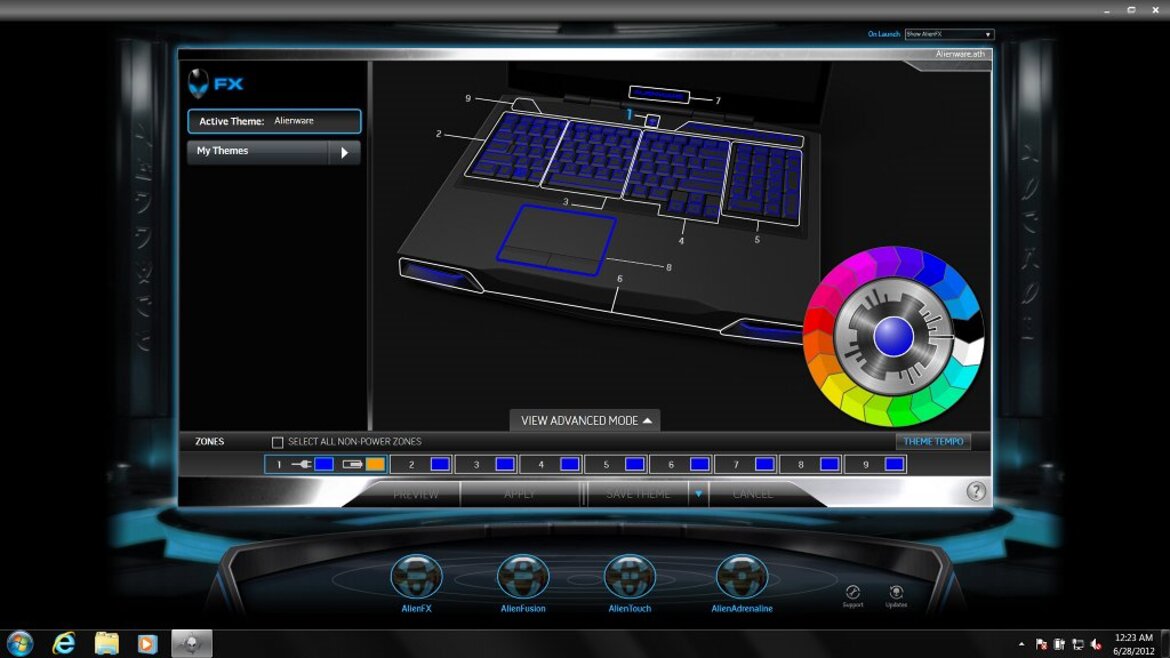Select zone 8 color swatch
Image resolution: width=1170 pixels, height=658 pixels.
[830, 464]
